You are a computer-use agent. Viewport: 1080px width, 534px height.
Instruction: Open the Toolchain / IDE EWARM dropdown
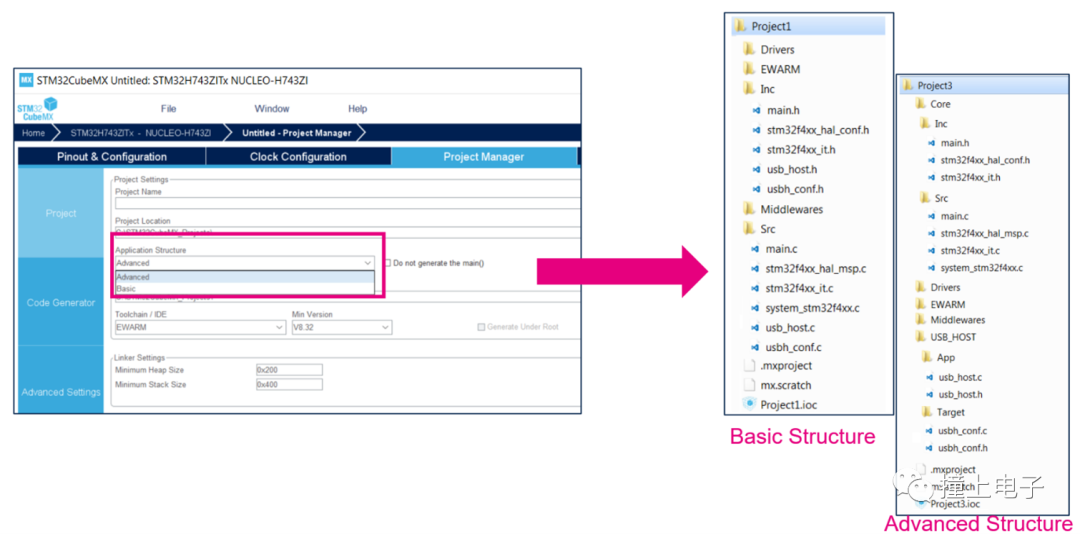200,327
